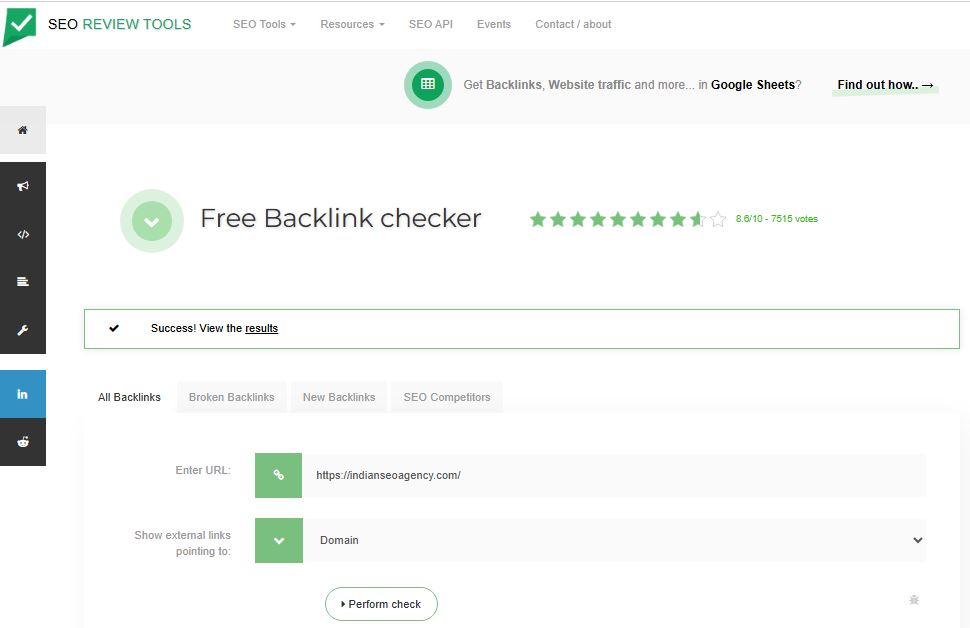This screenshot has height=628, width=970.
Task: Click the small gear icon near Perform check
Action: click(913, 600)
